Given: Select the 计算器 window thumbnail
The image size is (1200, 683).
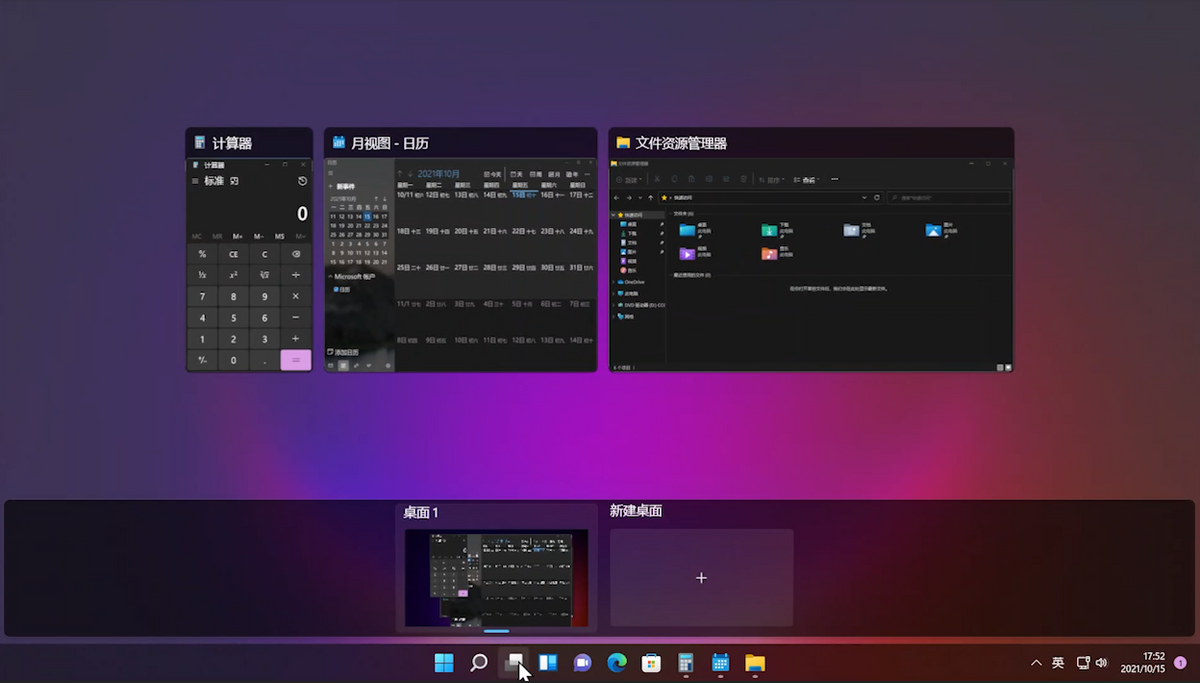Looking at the screenshot, I should click(x=249, y=265).
